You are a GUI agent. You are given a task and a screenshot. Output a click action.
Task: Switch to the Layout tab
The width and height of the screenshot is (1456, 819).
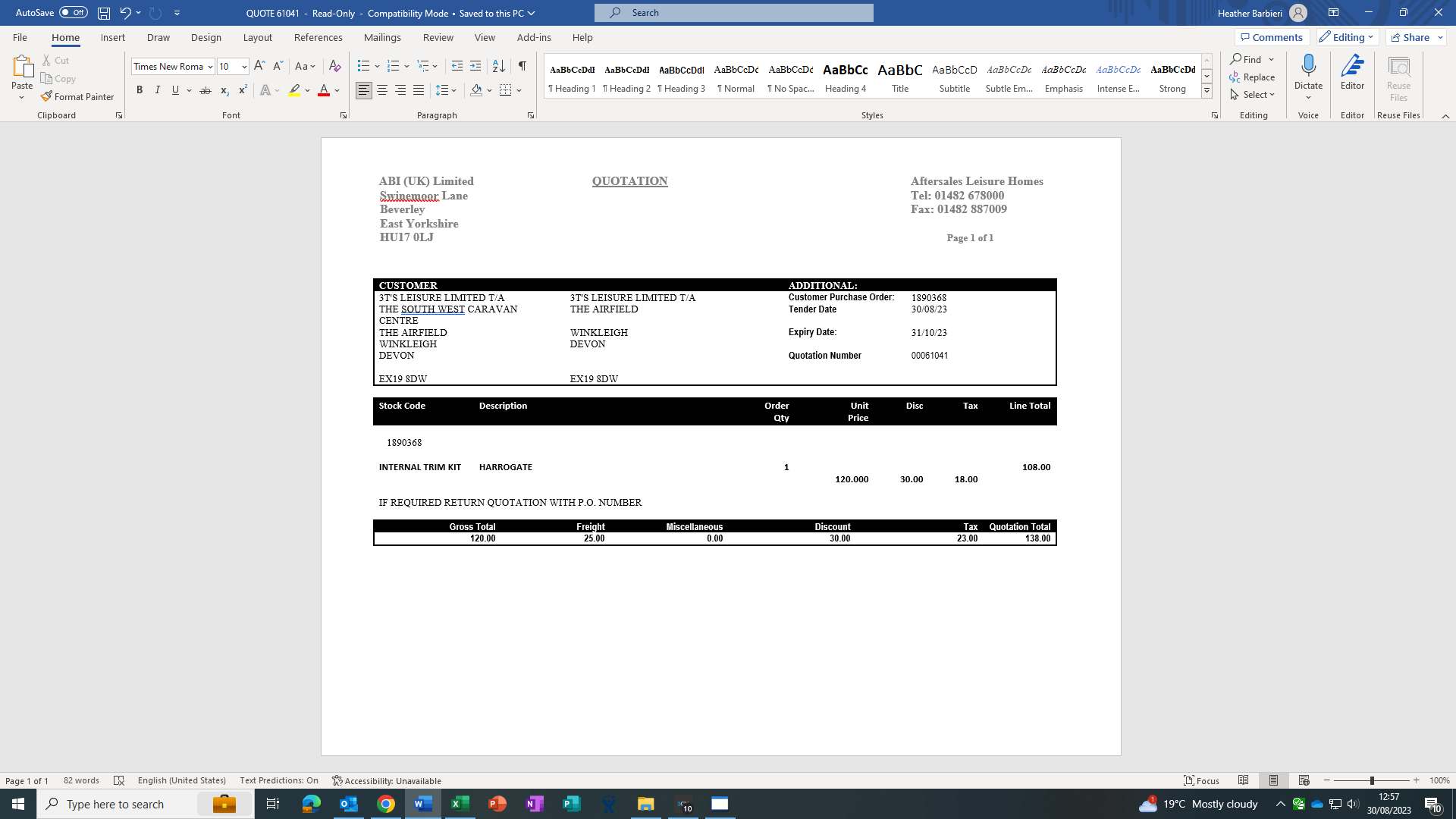pos(257,37)
